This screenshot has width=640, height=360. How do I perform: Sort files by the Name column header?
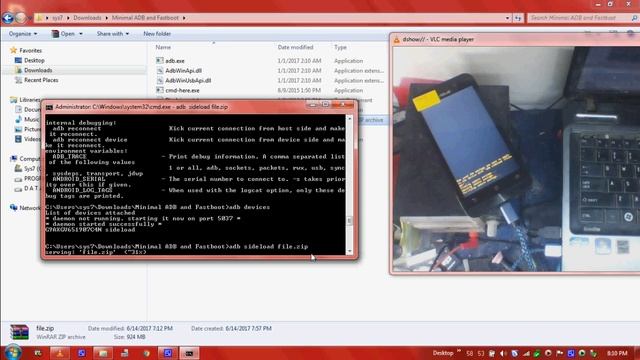[163, 47]
